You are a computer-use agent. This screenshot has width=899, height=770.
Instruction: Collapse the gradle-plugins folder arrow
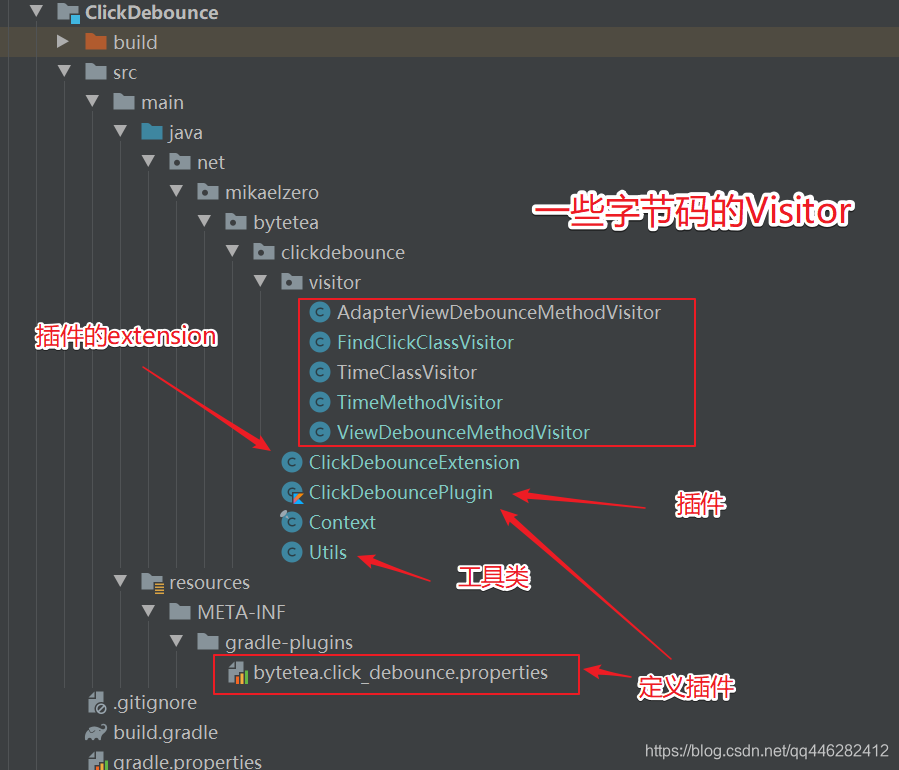pyautogui.click(x=177, y=641)
